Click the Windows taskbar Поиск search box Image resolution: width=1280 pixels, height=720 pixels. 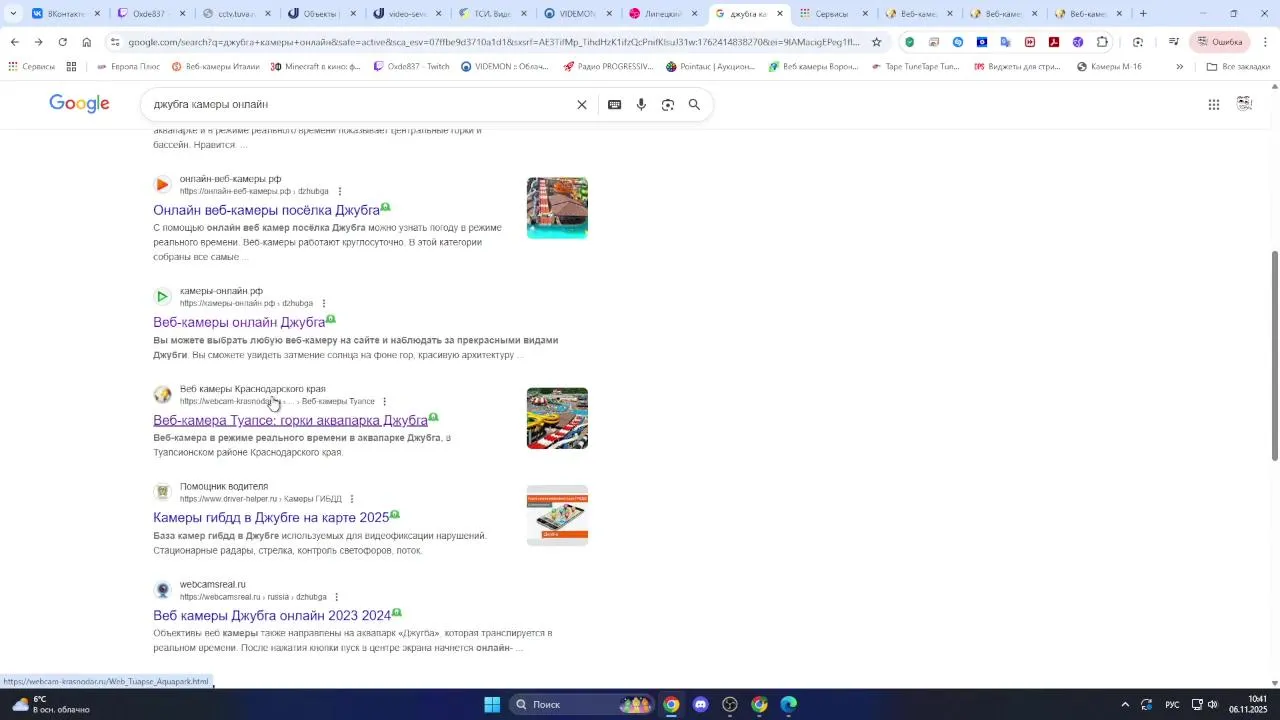click(x=583, y=704)
